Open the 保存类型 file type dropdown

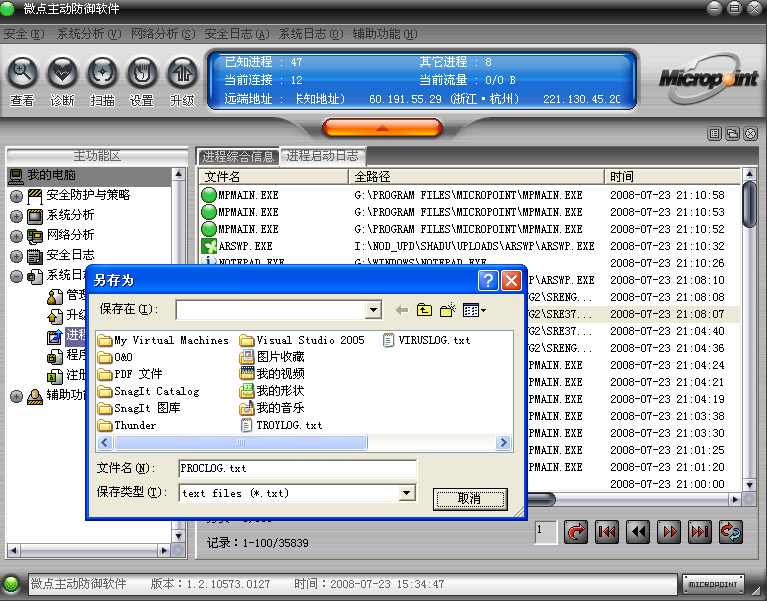click(x=407, y=493)
